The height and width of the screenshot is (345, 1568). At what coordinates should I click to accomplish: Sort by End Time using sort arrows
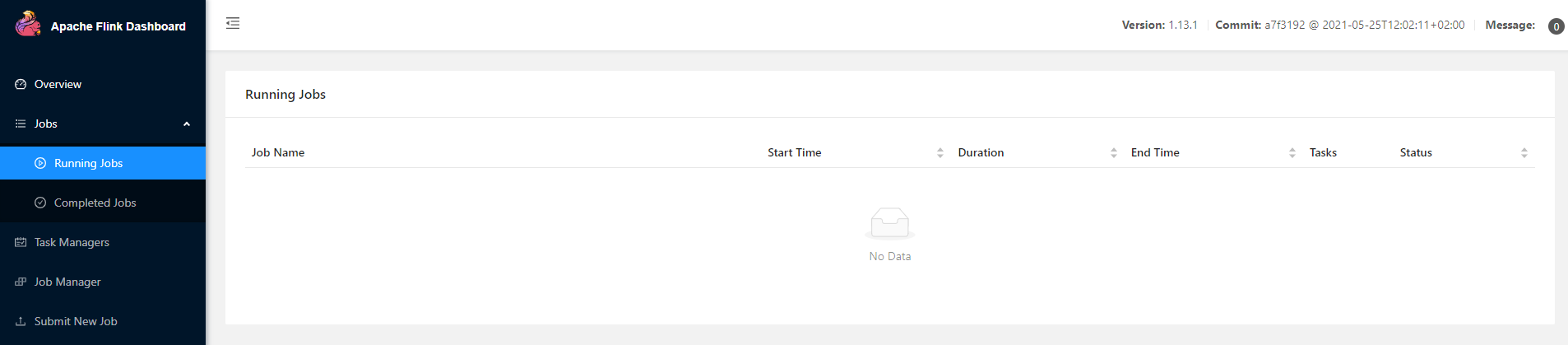click(x=1292, y=153)
